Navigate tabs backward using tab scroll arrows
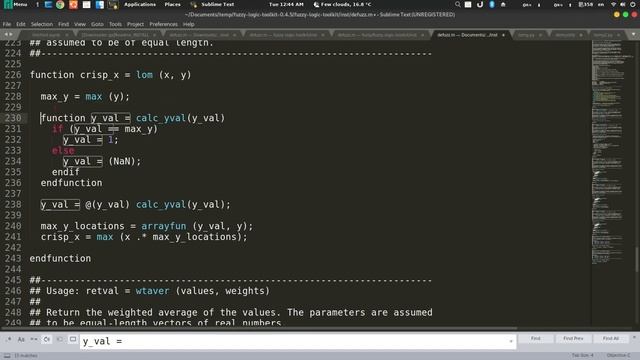The height and width of the screenshot is (360, 640). pos(6,35)
